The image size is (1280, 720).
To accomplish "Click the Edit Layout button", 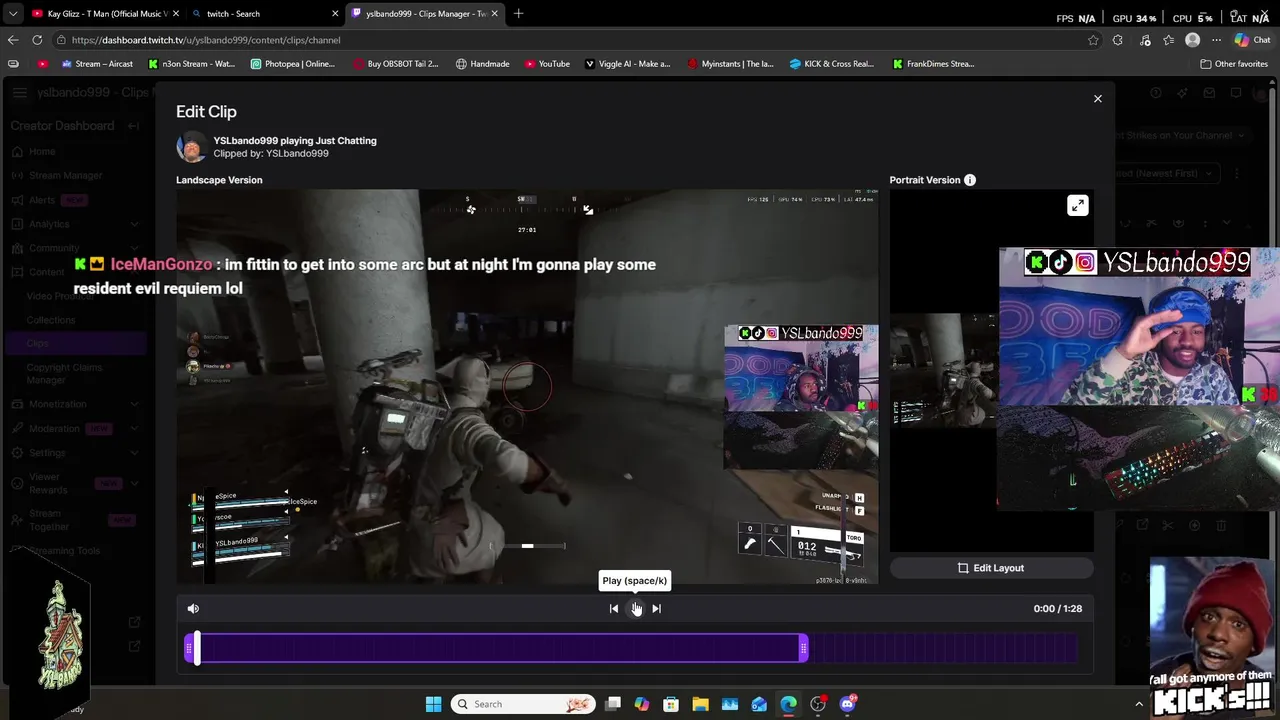I will 991,568.
